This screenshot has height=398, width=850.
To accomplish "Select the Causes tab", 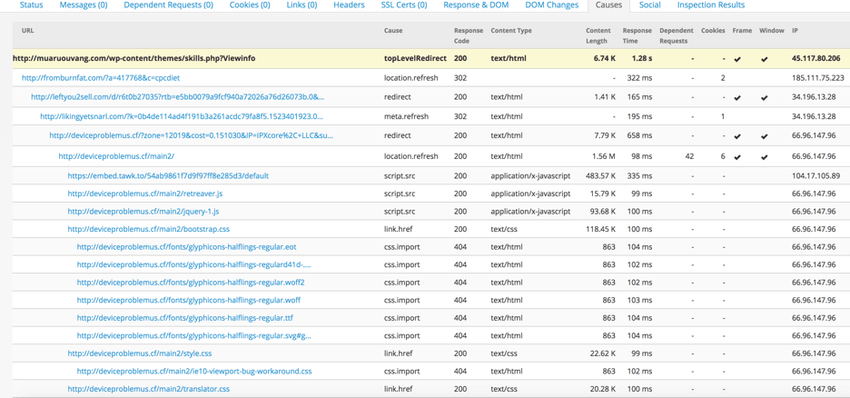I will [608, 5].
